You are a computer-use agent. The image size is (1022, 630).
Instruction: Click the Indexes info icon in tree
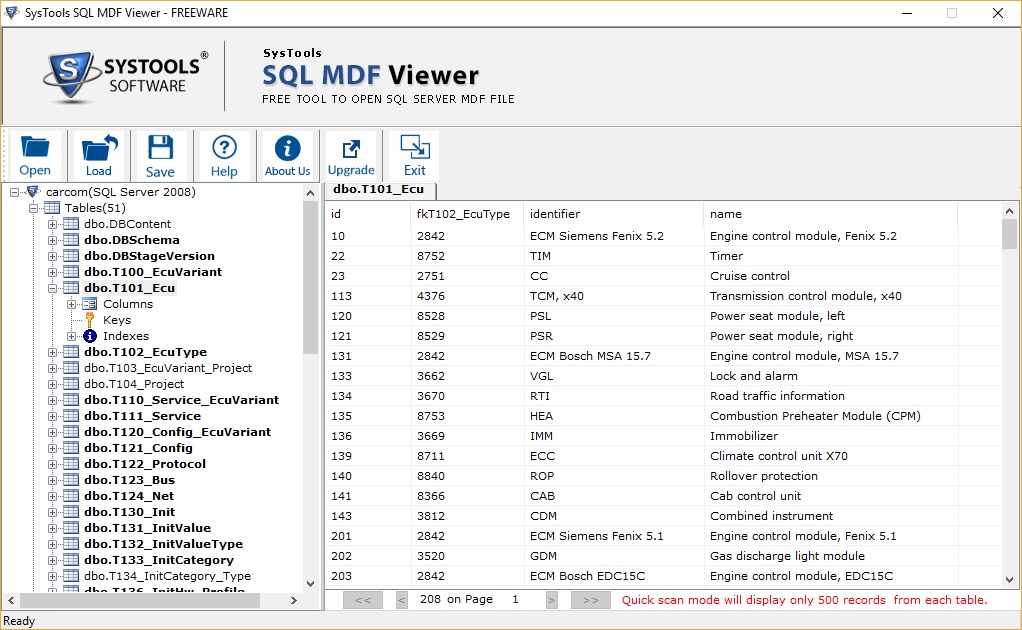point(90,336)
